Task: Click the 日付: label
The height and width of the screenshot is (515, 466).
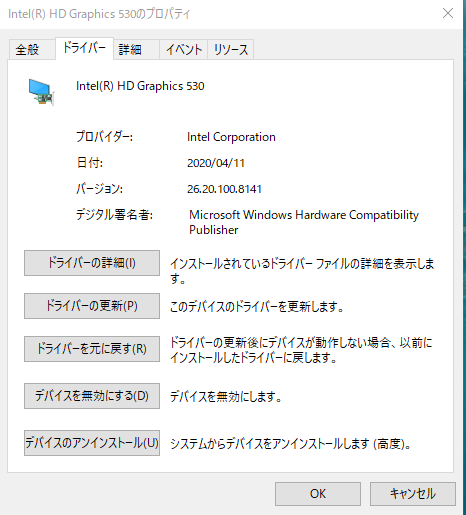Action: click(x=90, y=163)
